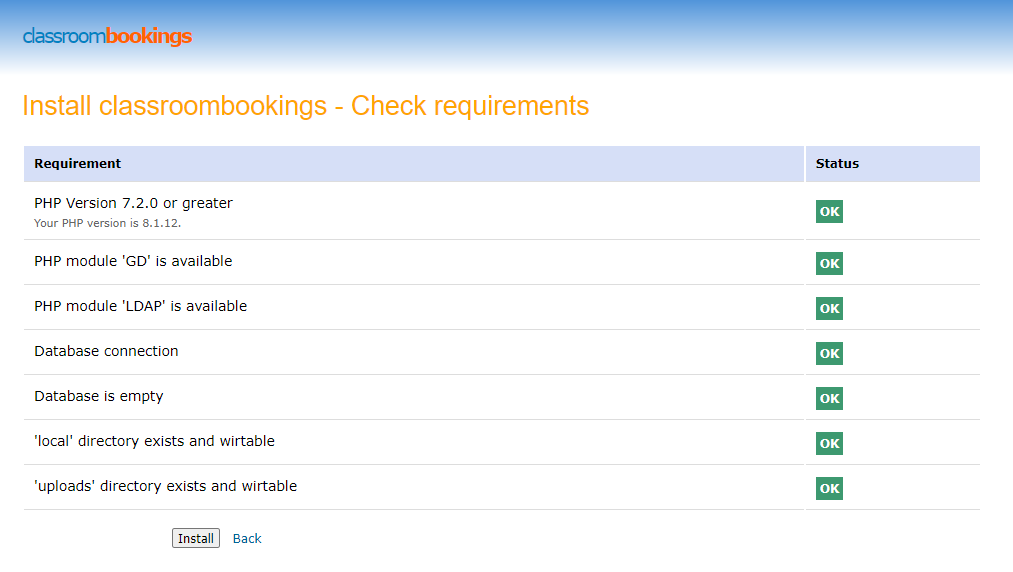The image size is (1013, 572).
Task: Click OK badge for GD module row
Action: [x=829, y=263]
